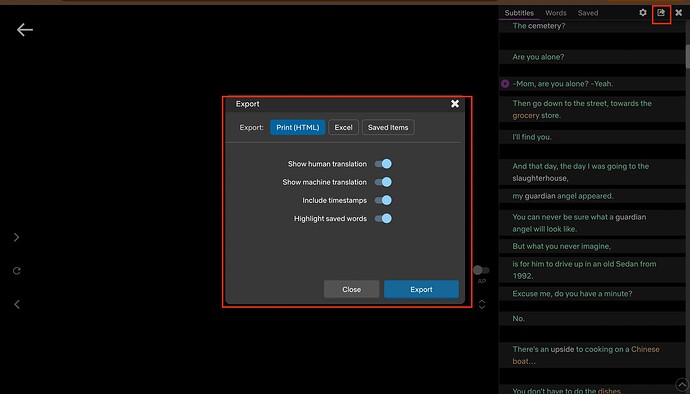Click the Close button in Export dialog
690x394 pixels.
352,289
